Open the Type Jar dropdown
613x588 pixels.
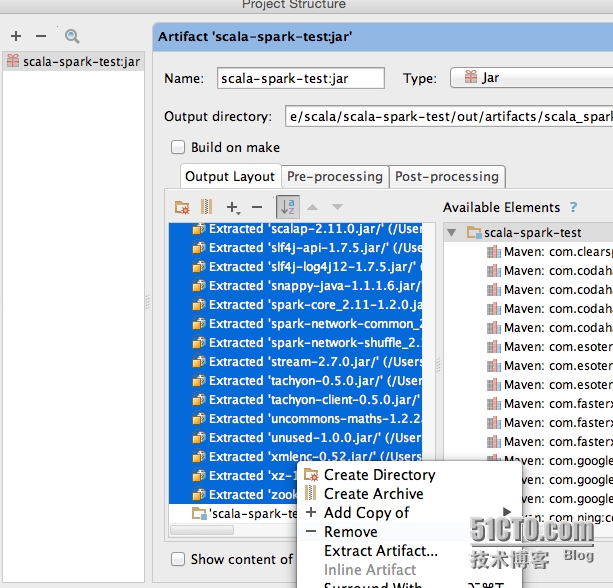point(532,78)
